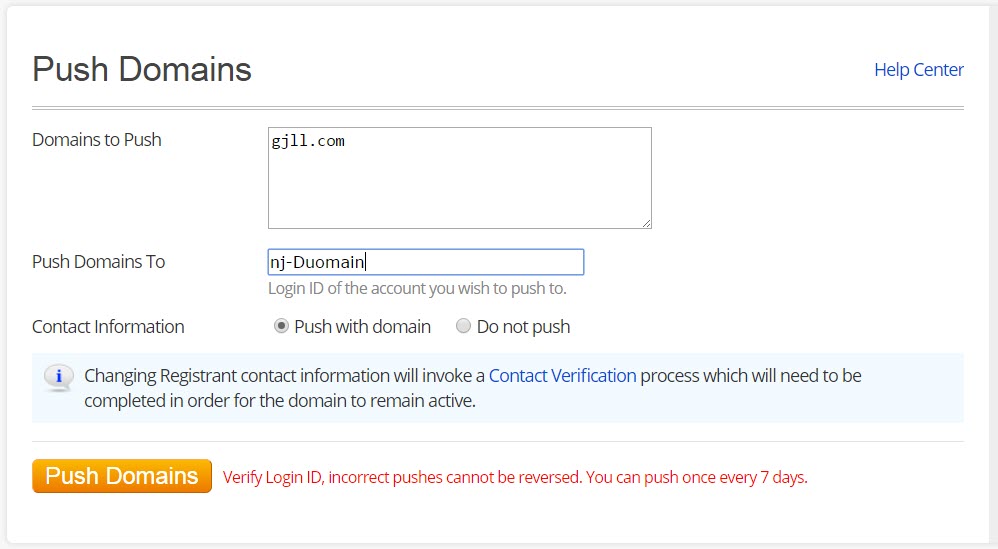The width and height of the screenshot is (998, 549).
Task: Click the "You can push once every 7 days" text
Action: 696,478
